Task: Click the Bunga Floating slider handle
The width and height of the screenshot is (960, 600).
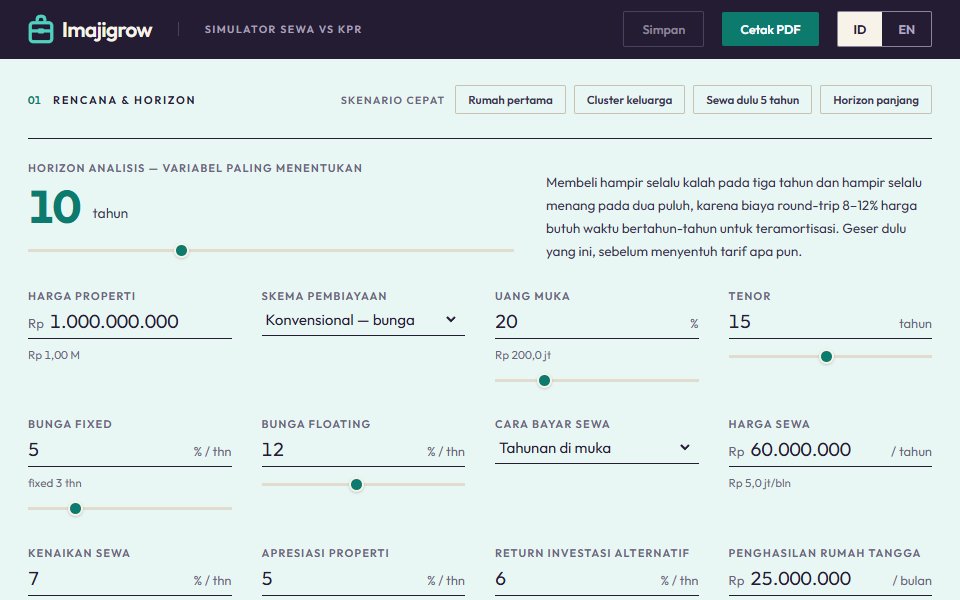Action: click(356, 485)
